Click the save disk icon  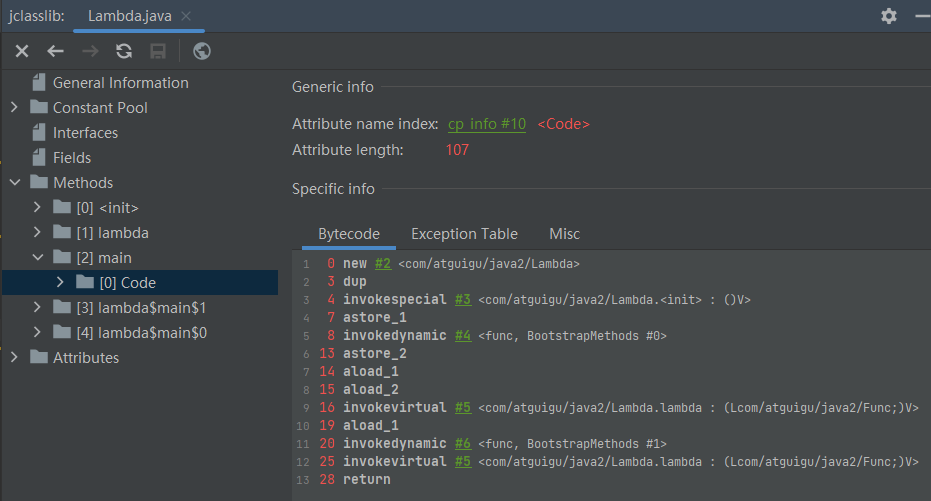pyautogui.click(x=158, y=52)
